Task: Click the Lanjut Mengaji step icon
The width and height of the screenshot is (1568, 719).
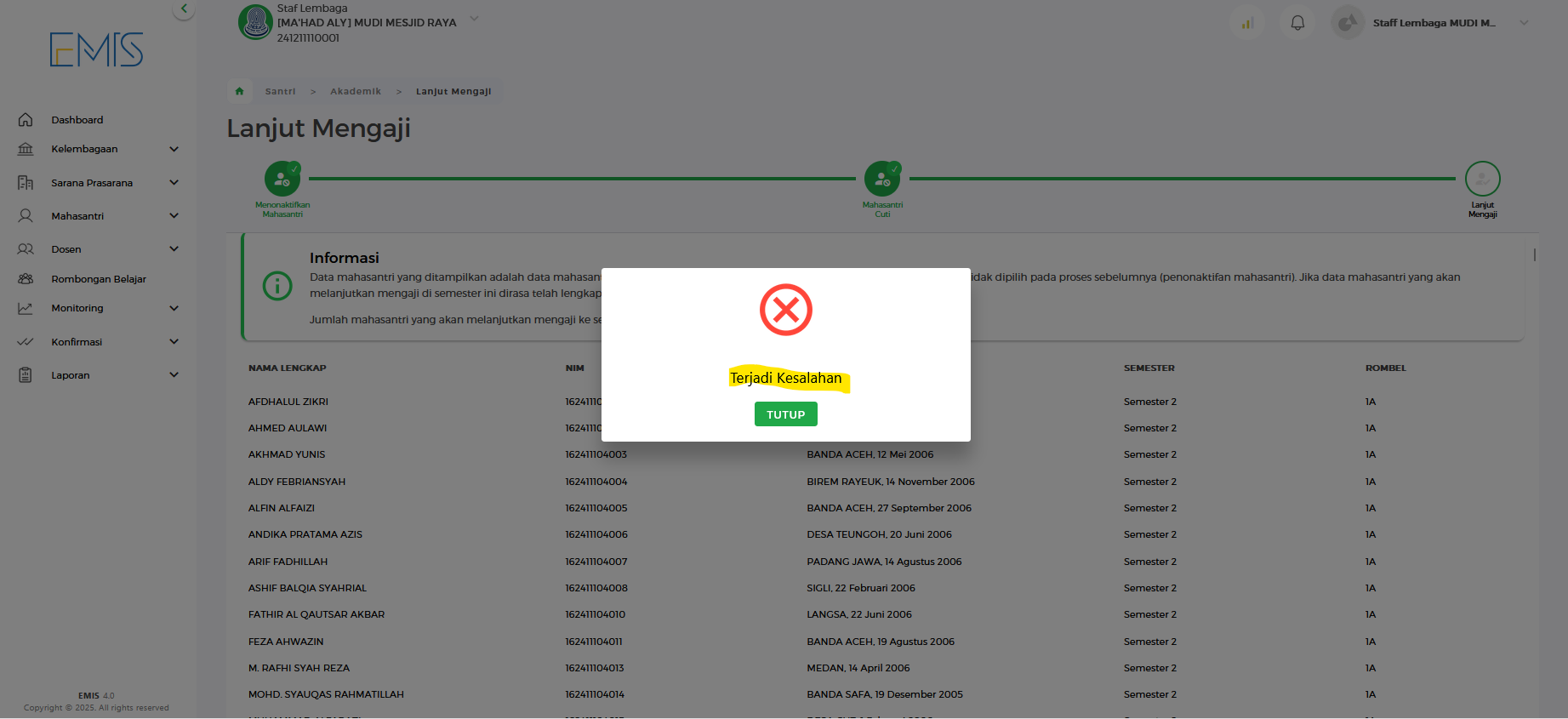Action: [x=1482, y=179]
